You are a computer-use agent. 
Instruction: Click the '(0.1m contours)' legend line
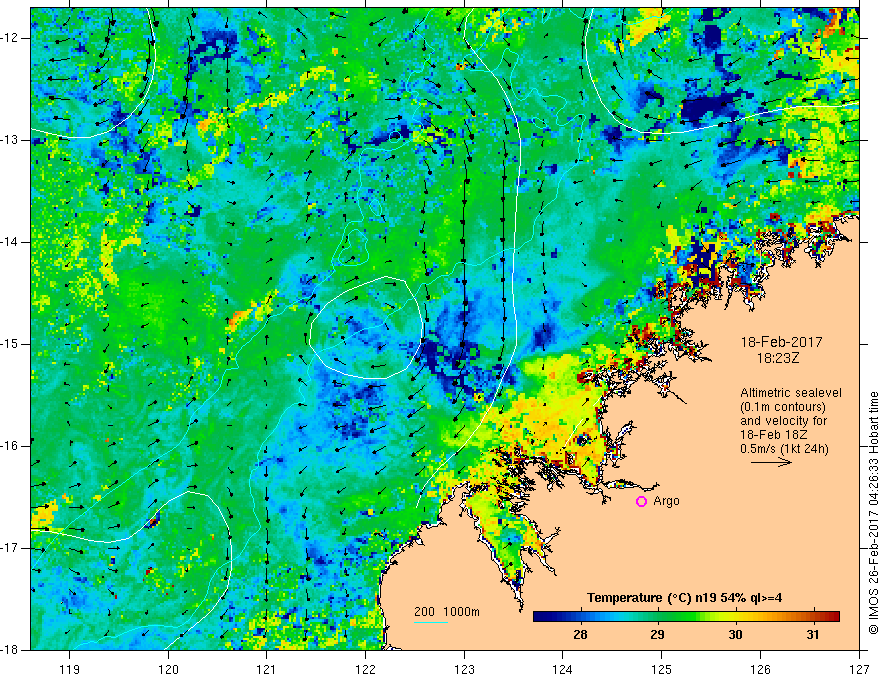pyautogui.click(x=783, y=407)
